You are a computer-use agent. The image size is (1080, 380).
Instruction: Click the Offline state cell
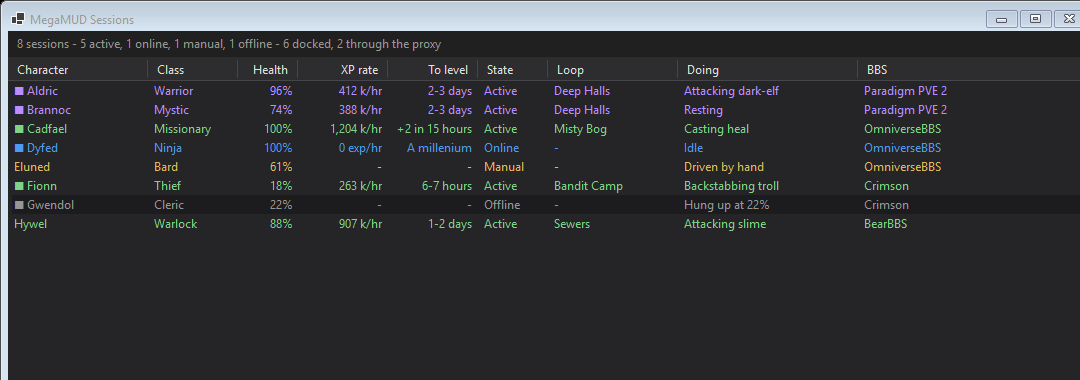click(x=502, y=205)
